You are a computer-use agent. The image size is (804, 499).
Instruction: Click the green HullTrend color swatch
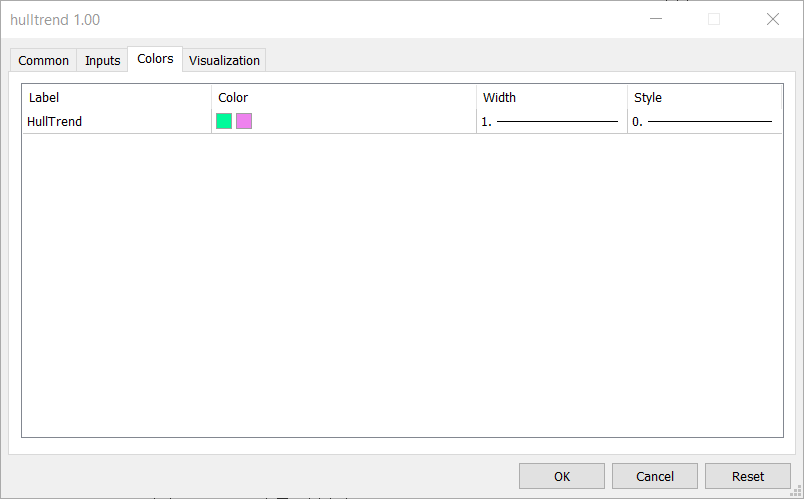coord(224,121)
